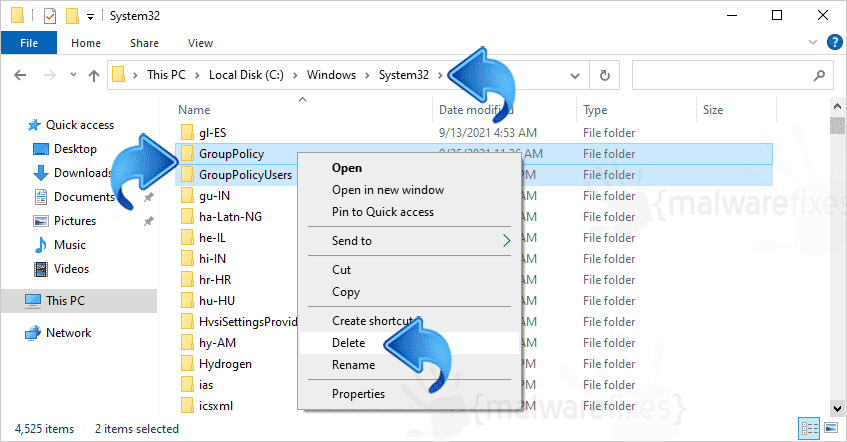Select the hi-IN folder

point(212,259)
